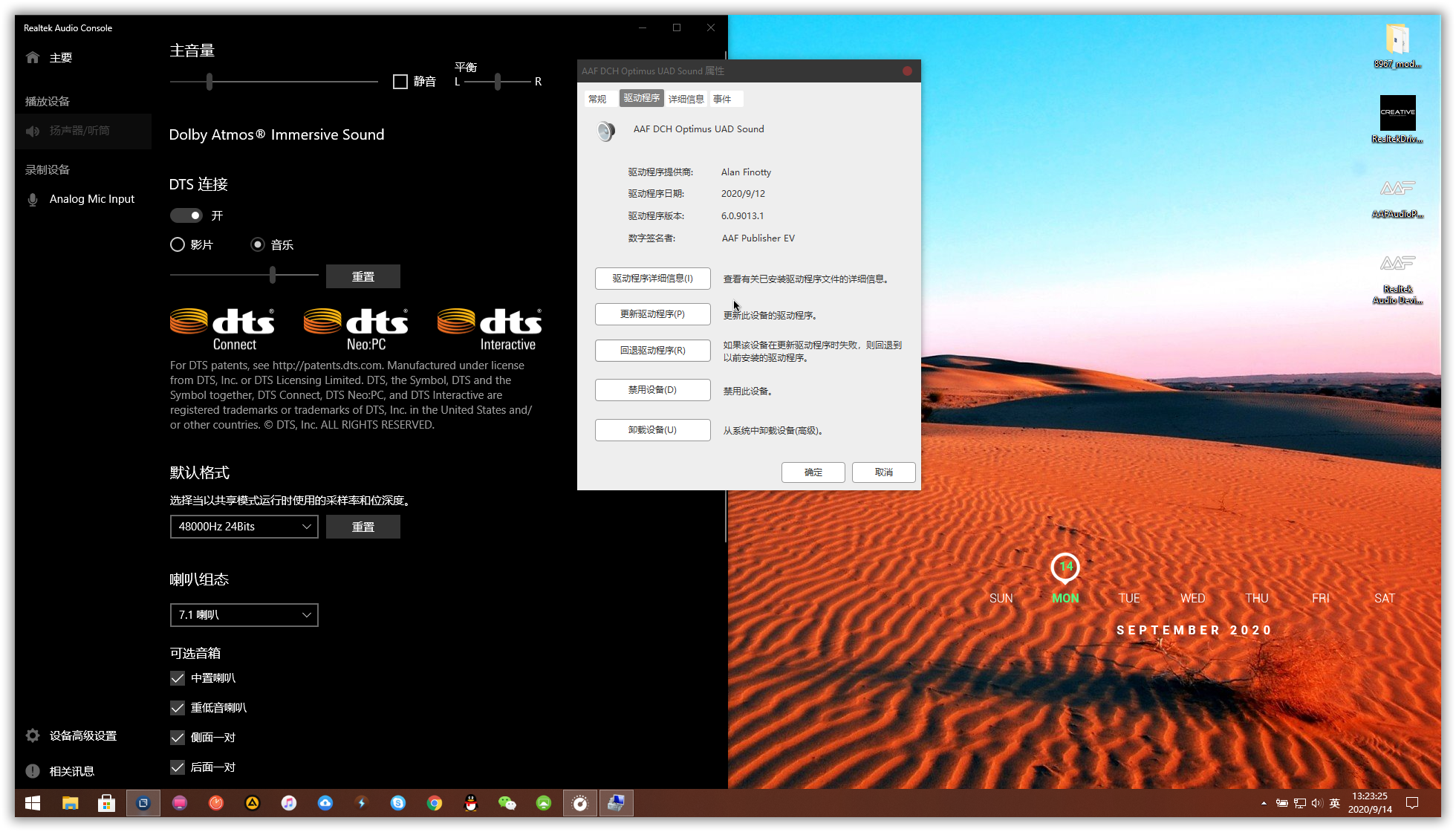The width and height of the screenshot is (1456, 832).
Task: Turn off the DTS 连接 toggle
Action: coord(186,215)
